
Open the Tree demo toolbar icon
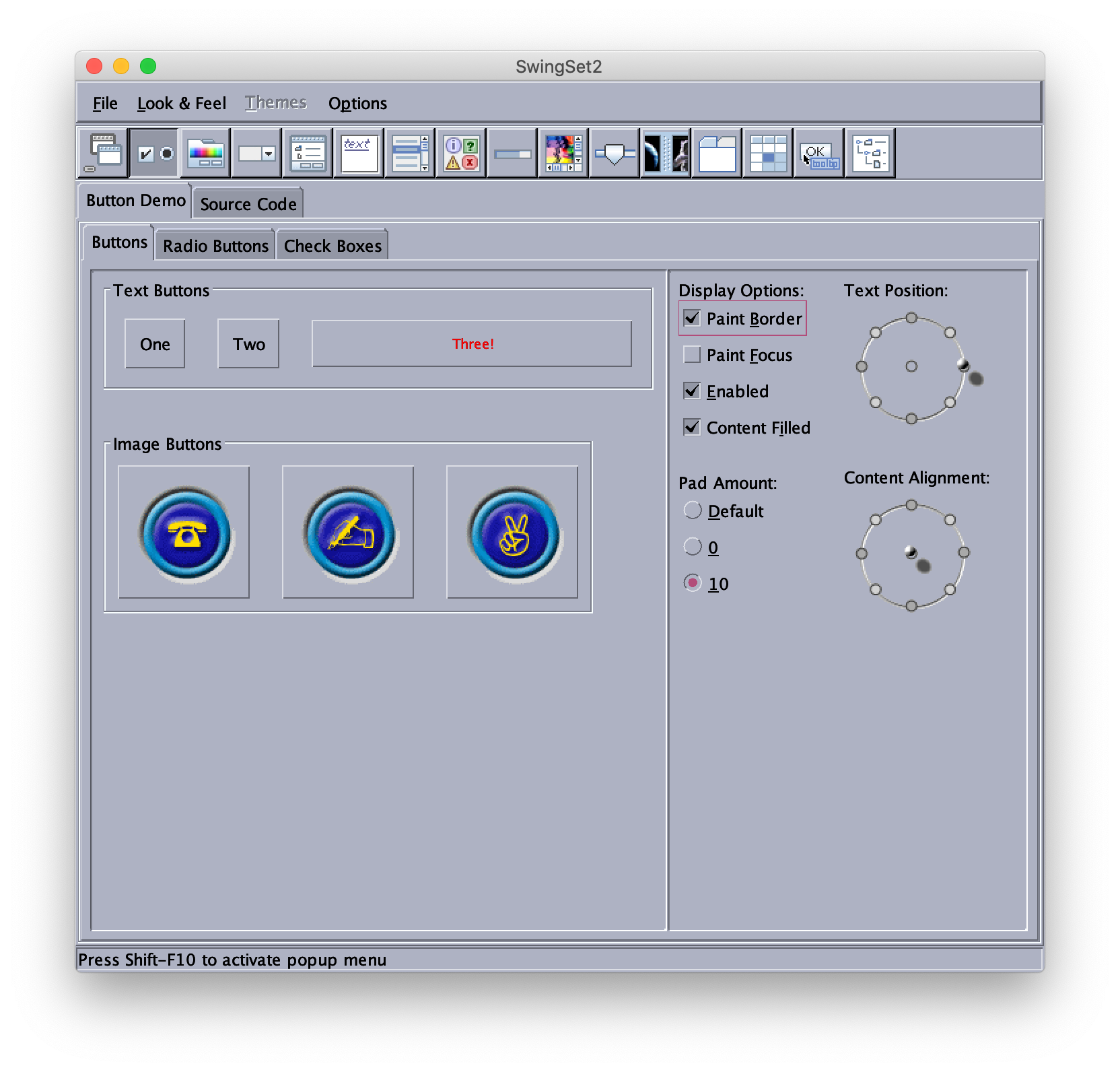[x=870, y=153]
